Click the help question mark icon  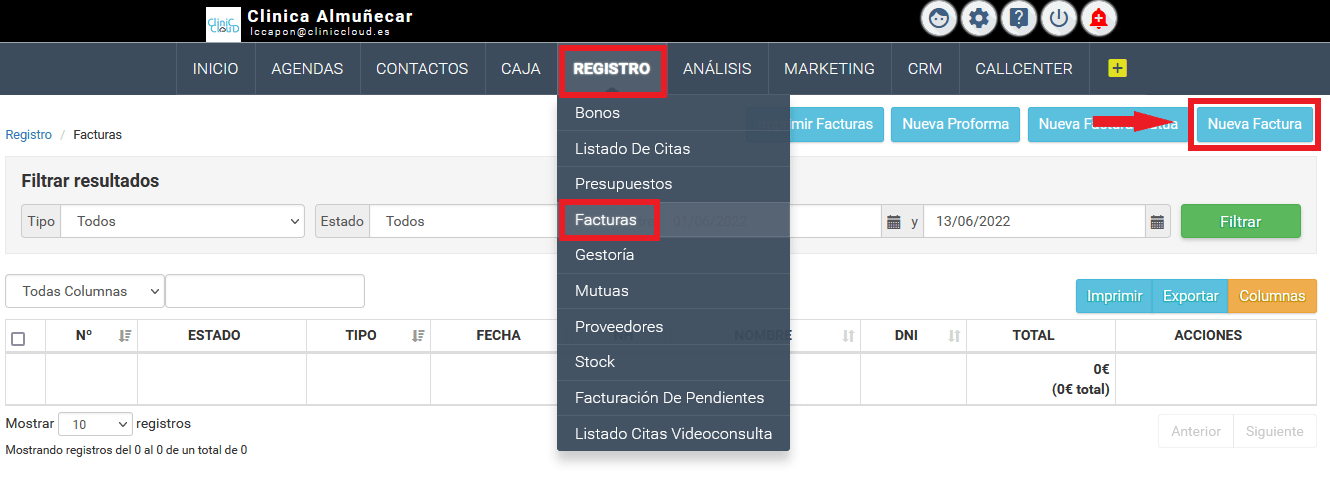pyautogui.click(x=1018, y=18)
